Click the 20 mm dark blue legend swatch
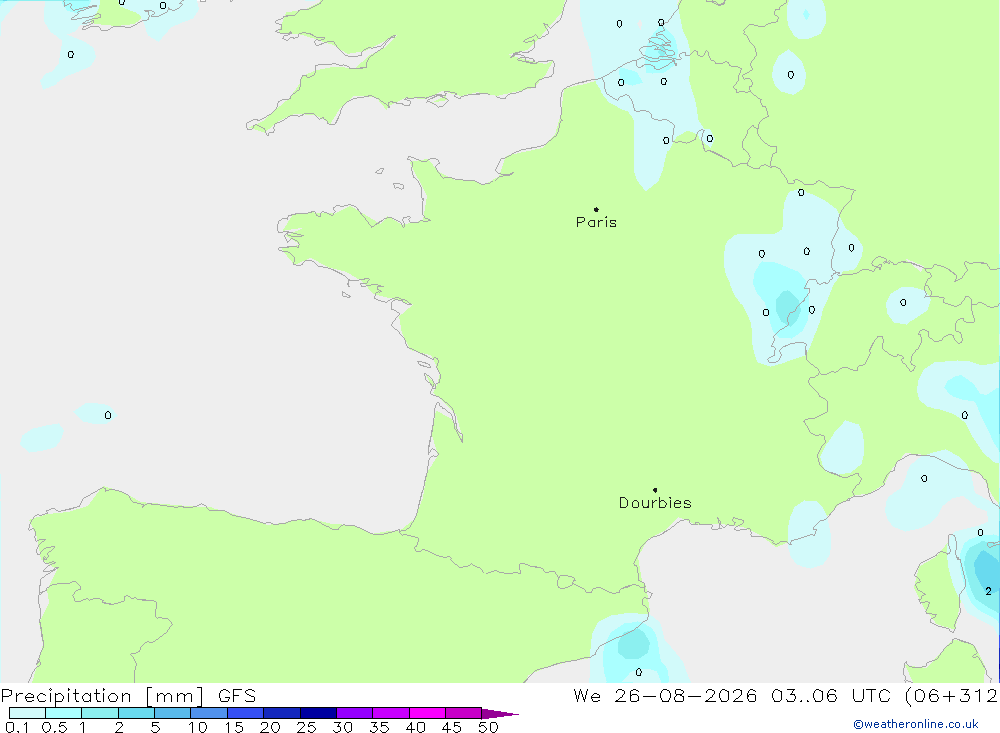Image resolution: width=1000 pixels, height=733 pixels. [x=281, y=713]
